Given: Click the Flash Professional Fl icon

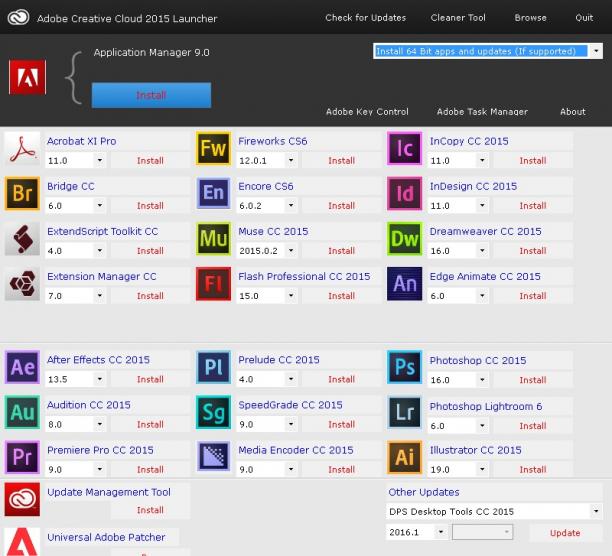Looking at the screenshot, I should click(213, 284).
